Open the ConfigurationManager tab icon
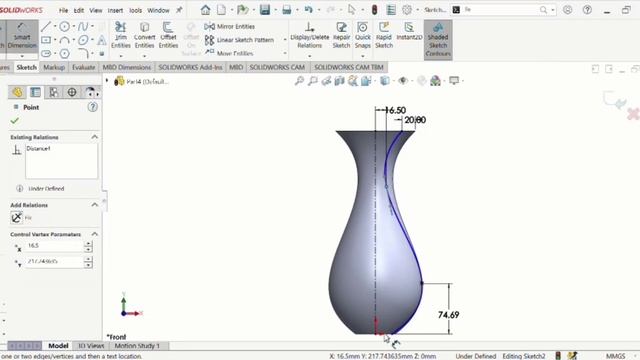 coord(53,92)
